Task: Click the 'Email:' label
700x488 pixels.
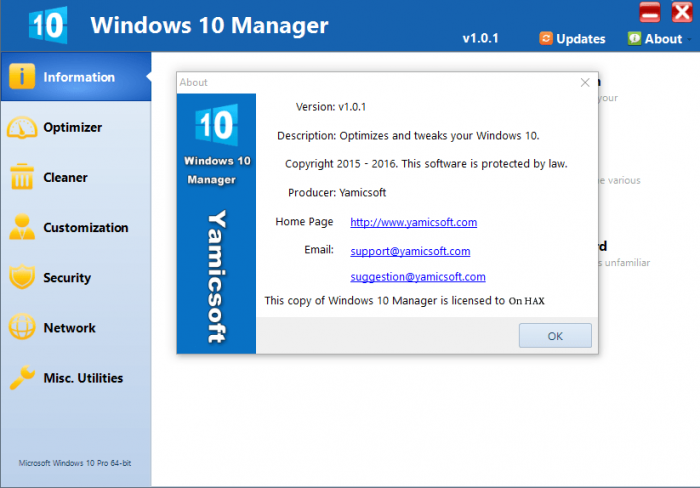Action: pyautogui.click(x=319, y=250)
